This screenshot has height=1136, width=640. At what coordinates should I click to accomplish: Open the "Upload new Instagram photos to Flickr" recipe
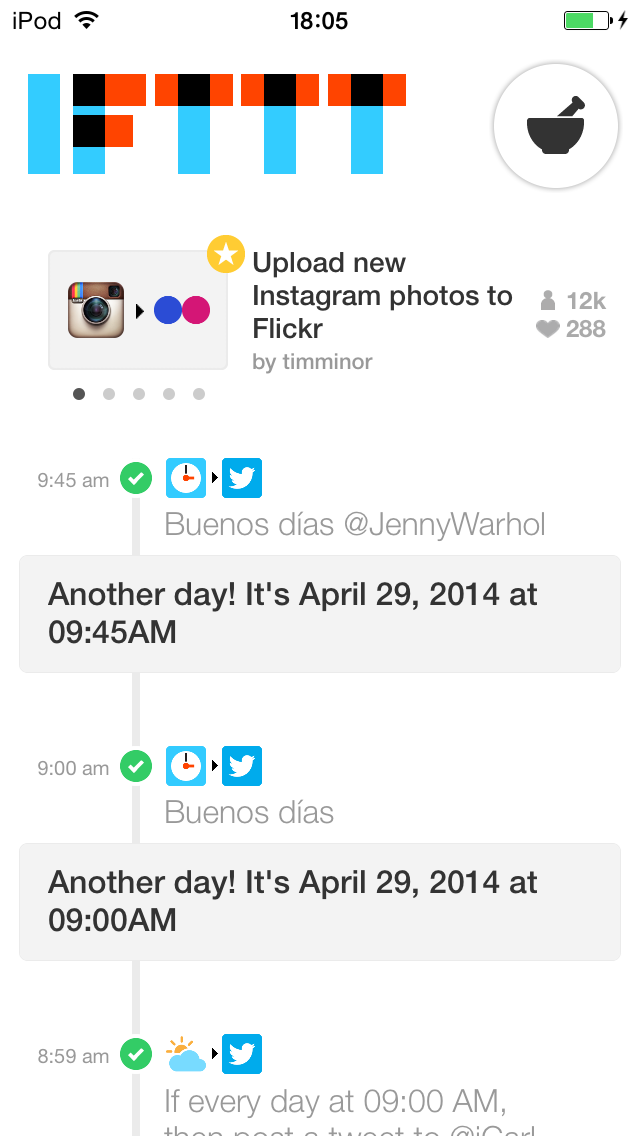coord(382,295)
